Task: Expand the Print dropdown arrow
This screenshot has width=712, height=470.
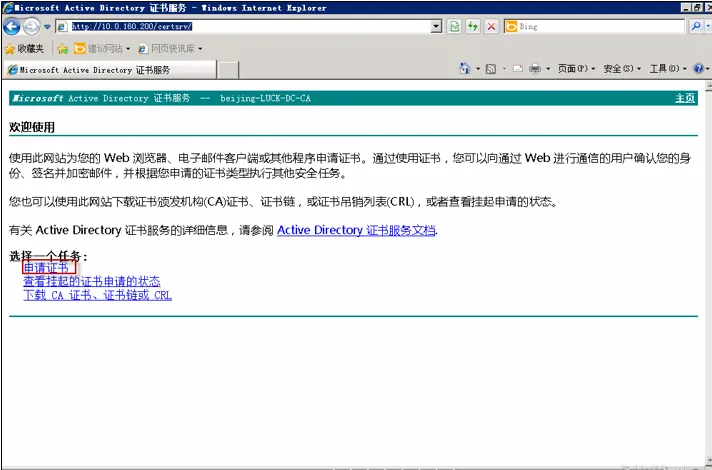Action: (x=548, y=69)
